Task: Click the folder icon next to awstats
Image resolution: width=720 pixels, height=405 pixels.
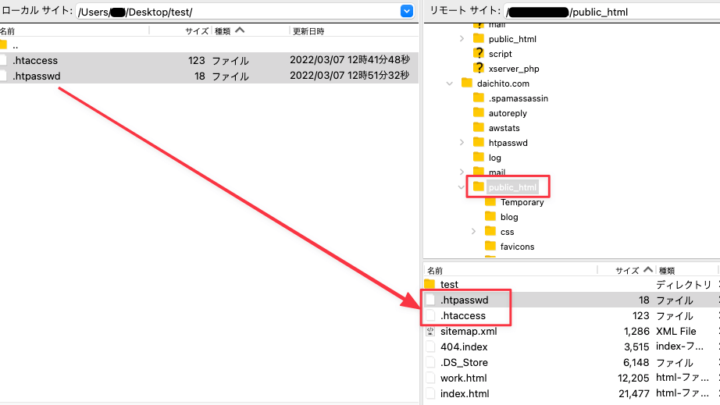Action: click(478, 127)
